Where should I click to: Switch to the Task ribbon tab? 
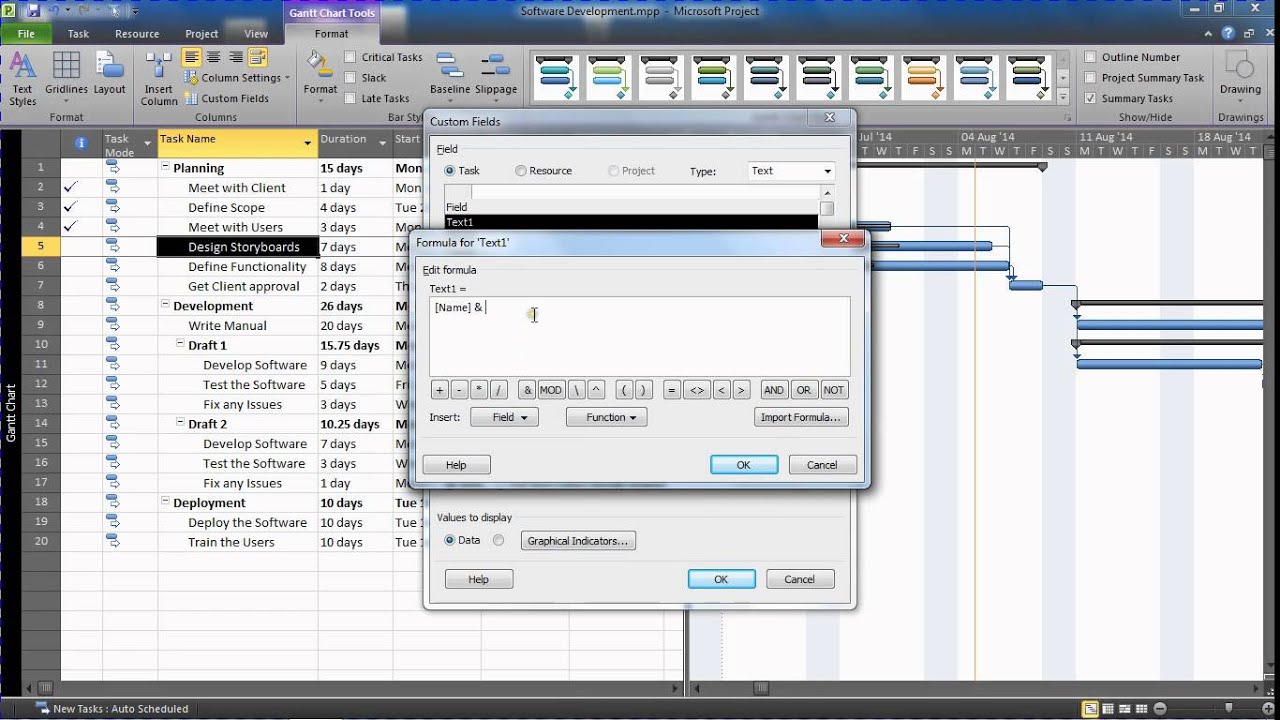tap(78, 33)
